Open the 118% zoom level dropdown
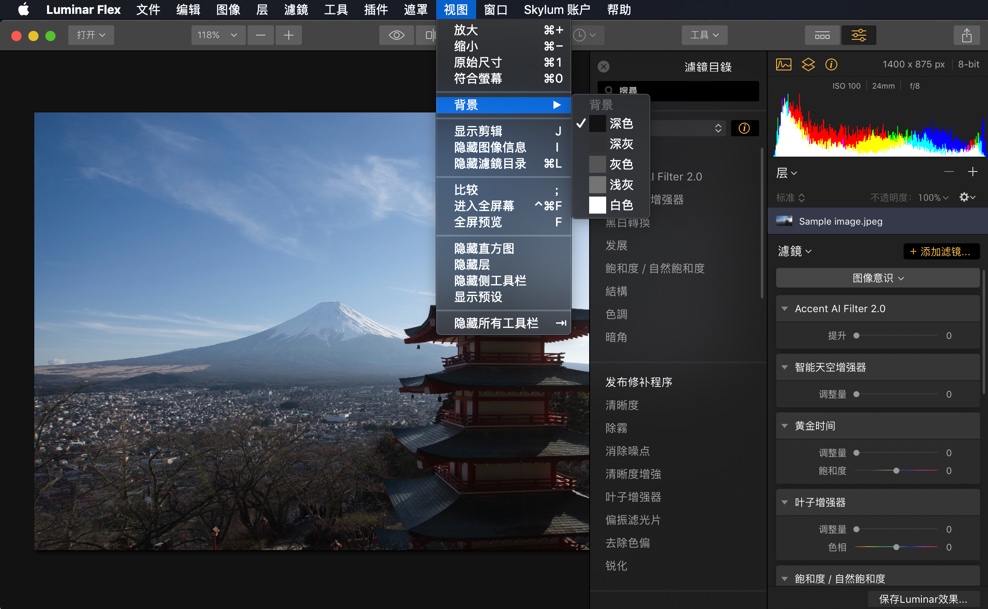 (x=218, y=34)
